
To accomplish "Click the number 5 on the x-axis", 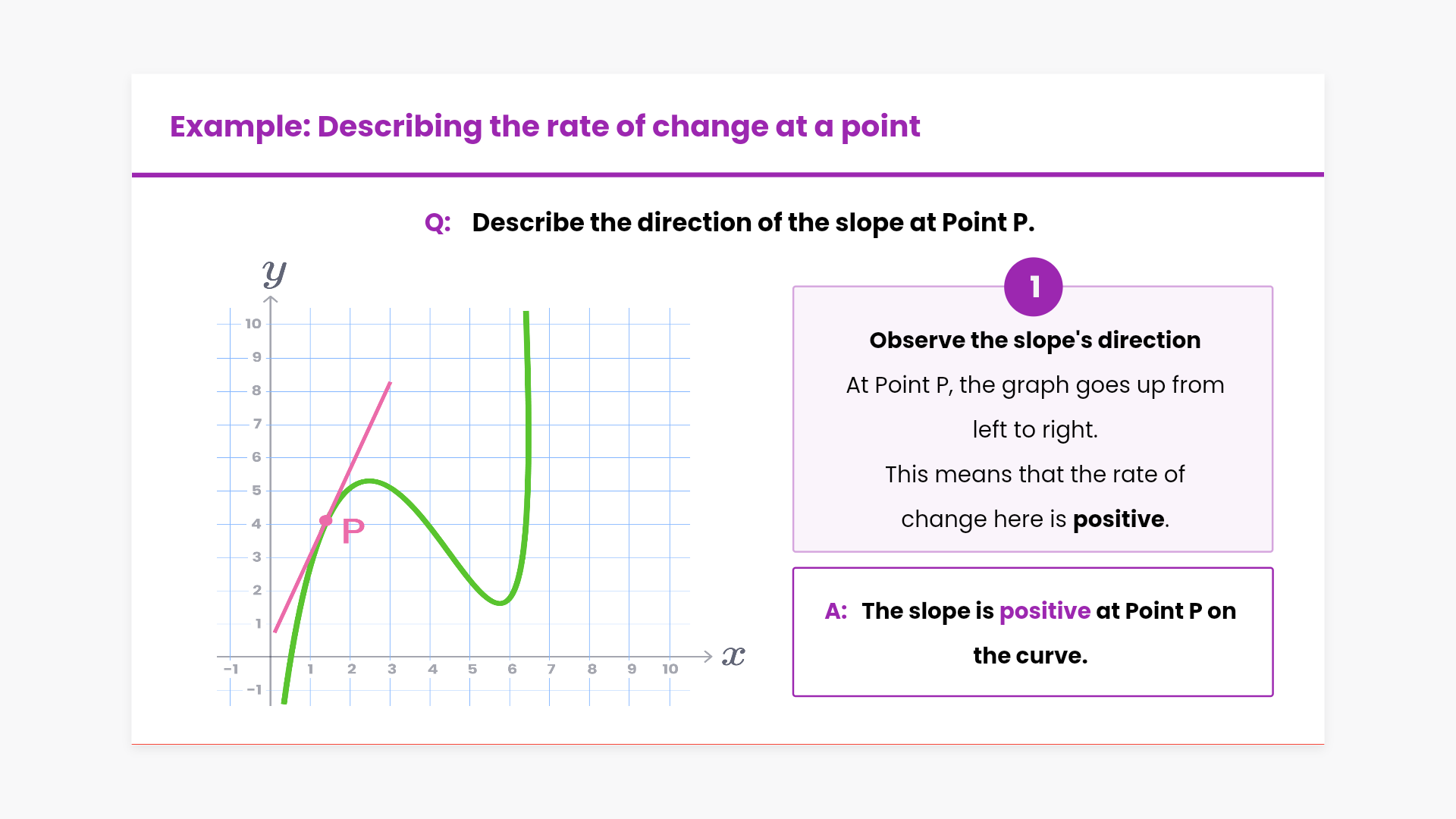I will point(472,670).
